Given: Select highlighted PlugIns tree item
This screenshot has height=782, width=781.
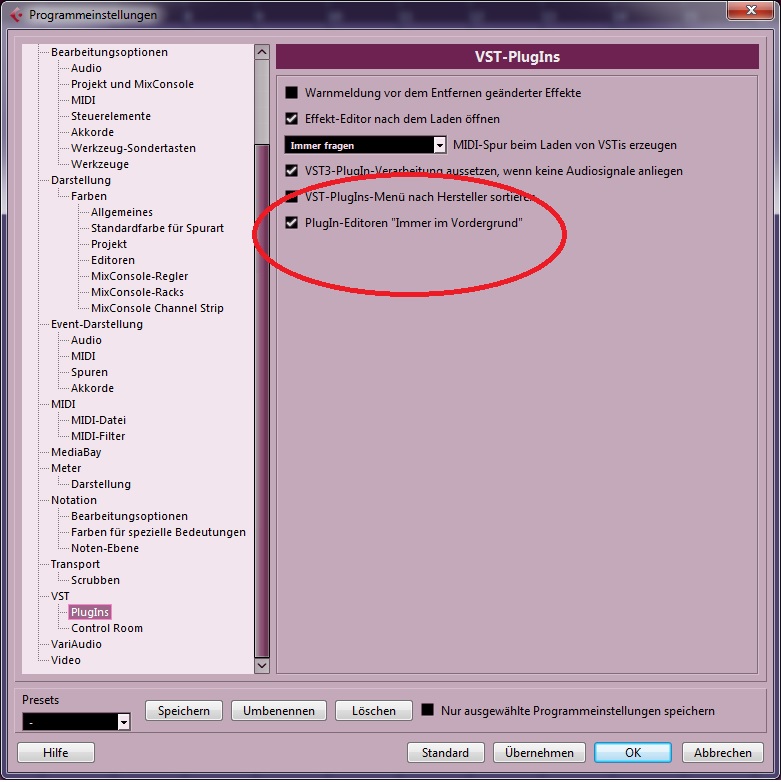Looking at the screenshot, I should point(90,612).
